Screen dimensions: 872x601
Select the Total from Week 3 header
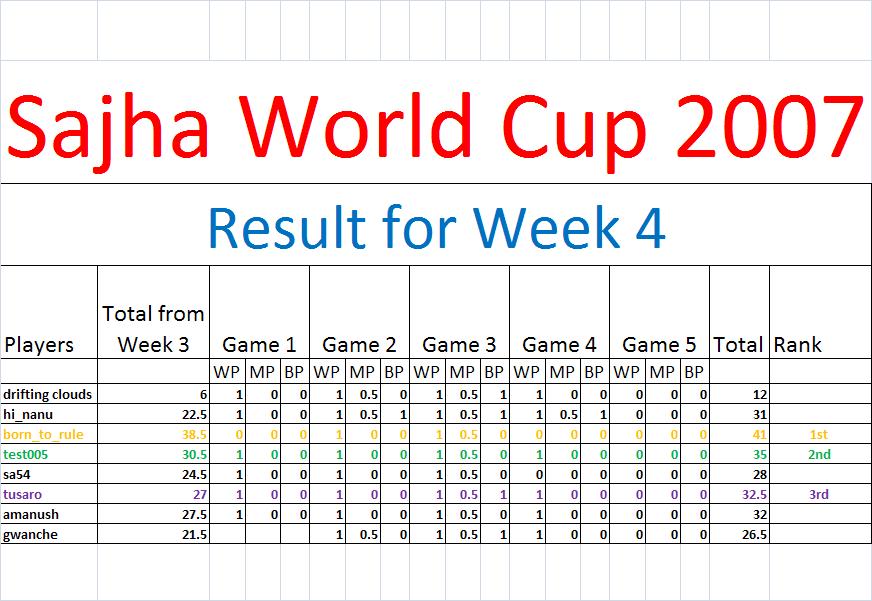[153, 329]
